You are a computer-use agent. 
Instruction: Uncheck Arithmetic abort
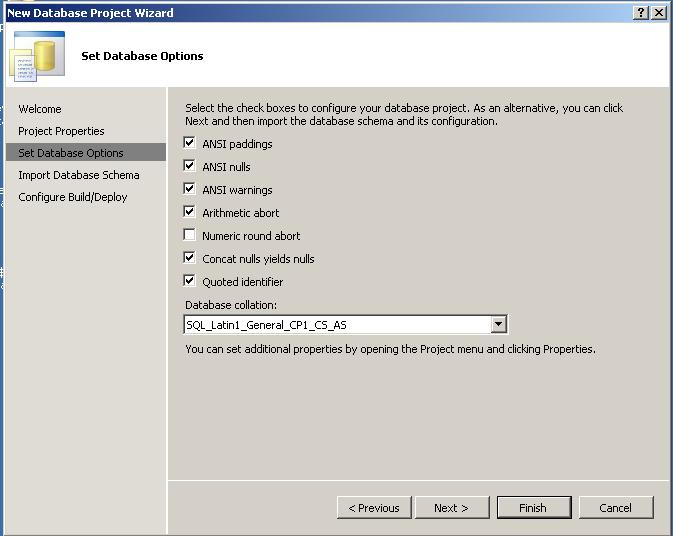click(x=189, y=212)
